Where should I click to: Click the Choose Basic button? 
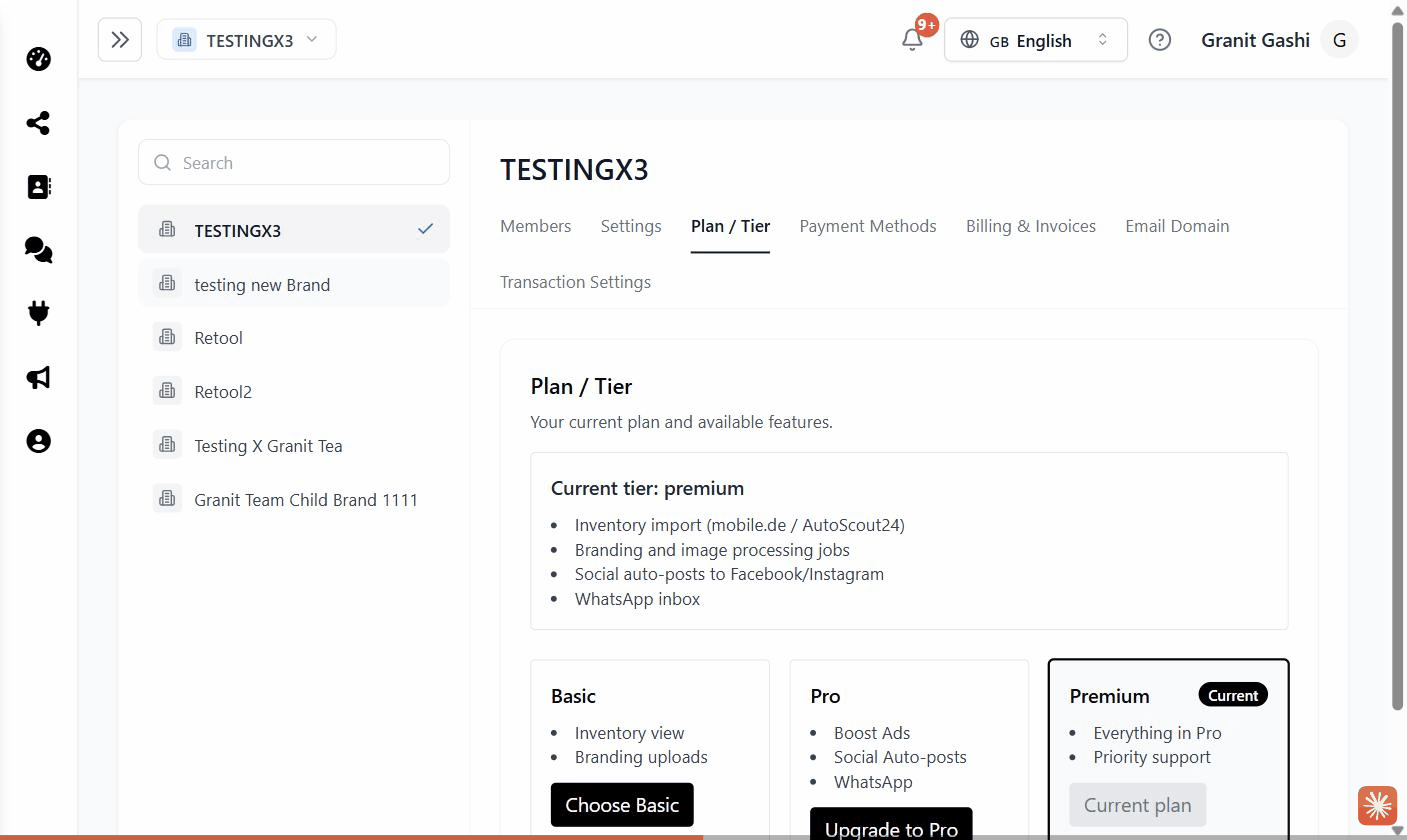click(622, 805)
